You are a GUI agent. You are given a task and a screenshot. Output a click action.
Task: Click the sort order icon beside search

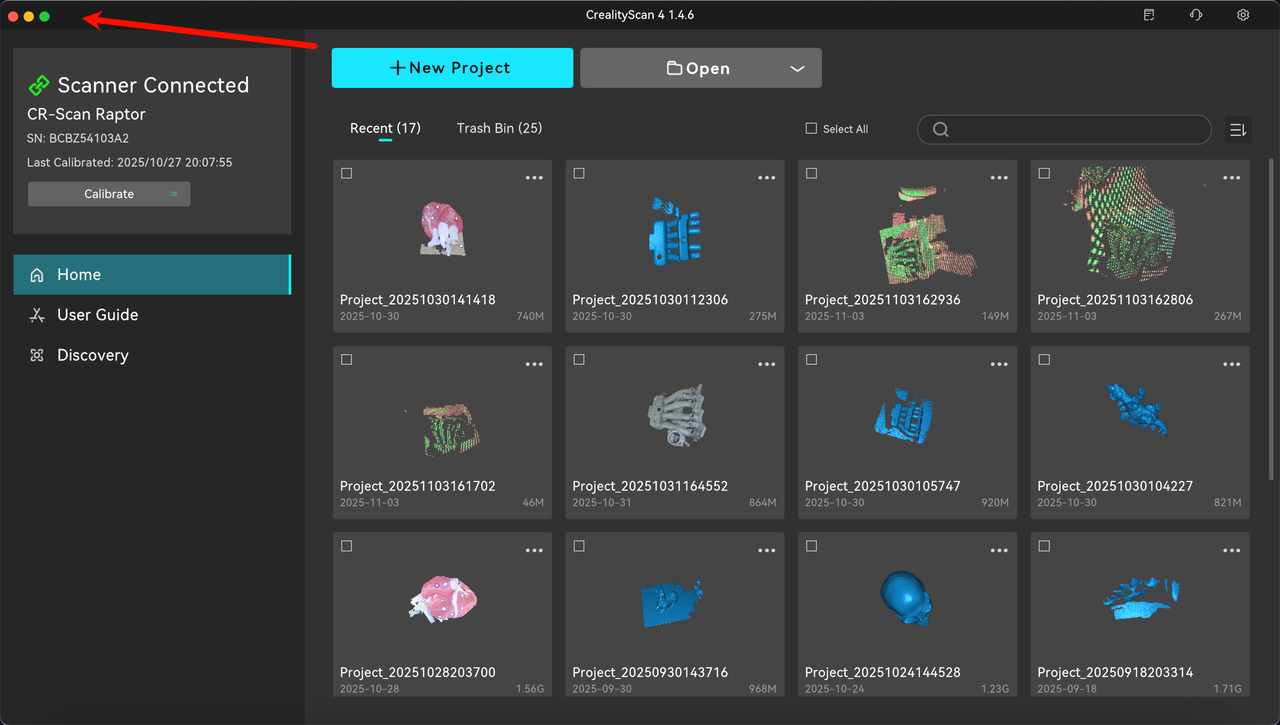[x=1238, y=130]
